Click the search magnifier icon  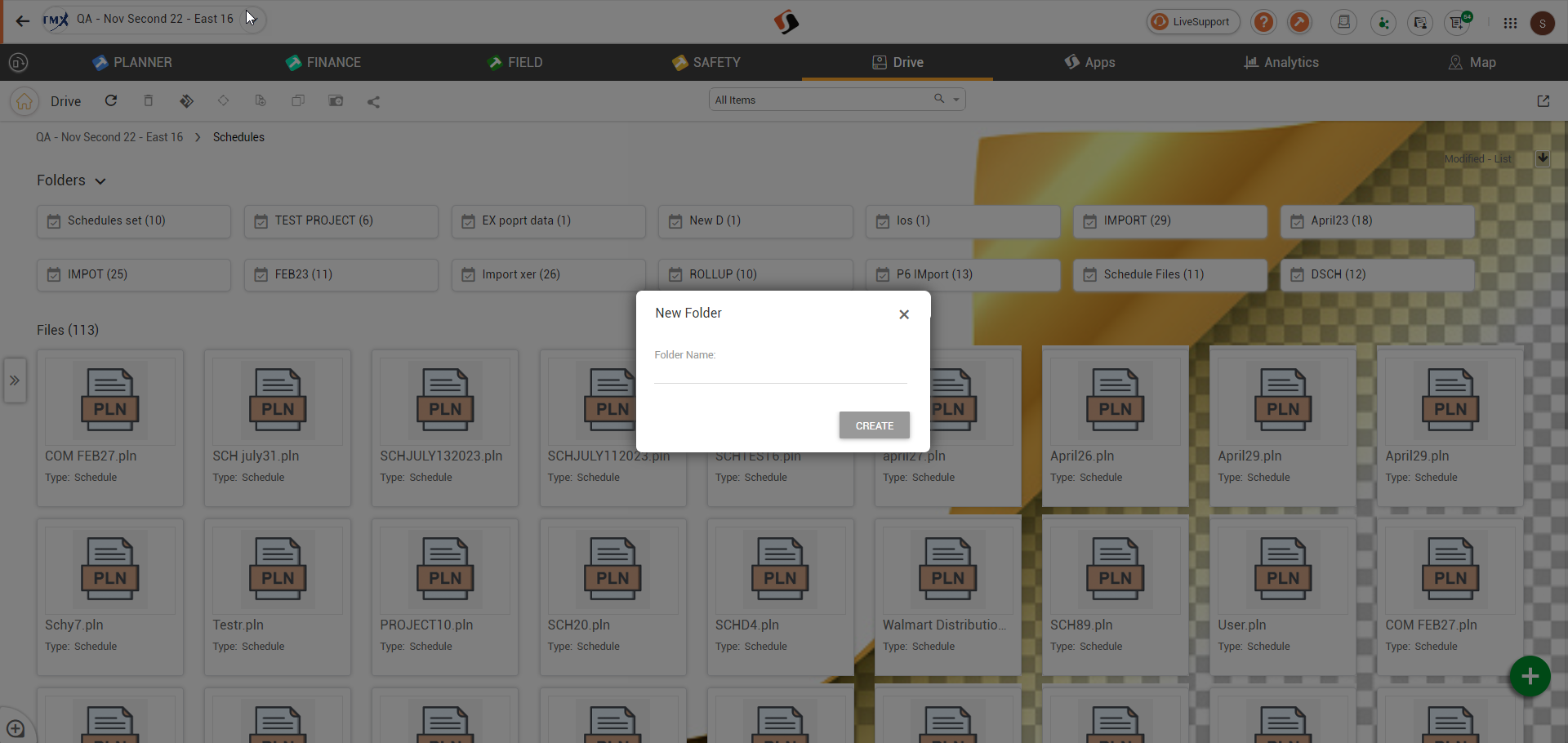pos(939,99)
